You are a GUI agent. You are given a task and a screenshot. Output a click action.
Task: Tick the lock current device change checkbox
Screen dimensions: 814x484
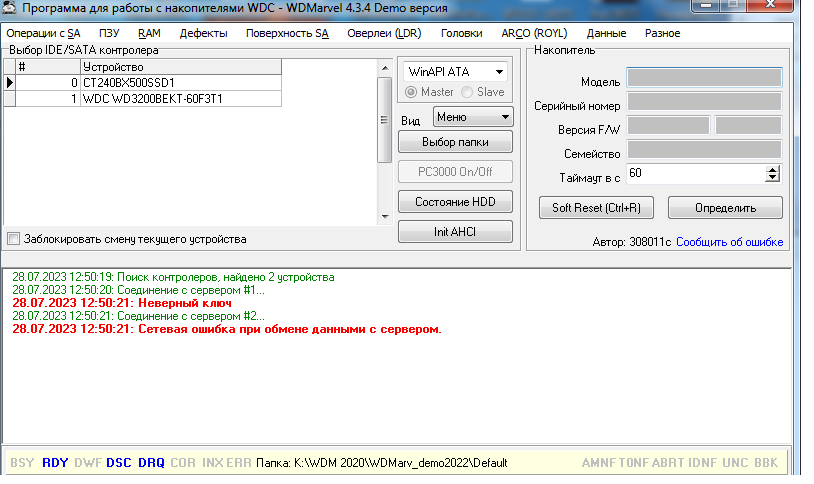click(x=13, y=239)
